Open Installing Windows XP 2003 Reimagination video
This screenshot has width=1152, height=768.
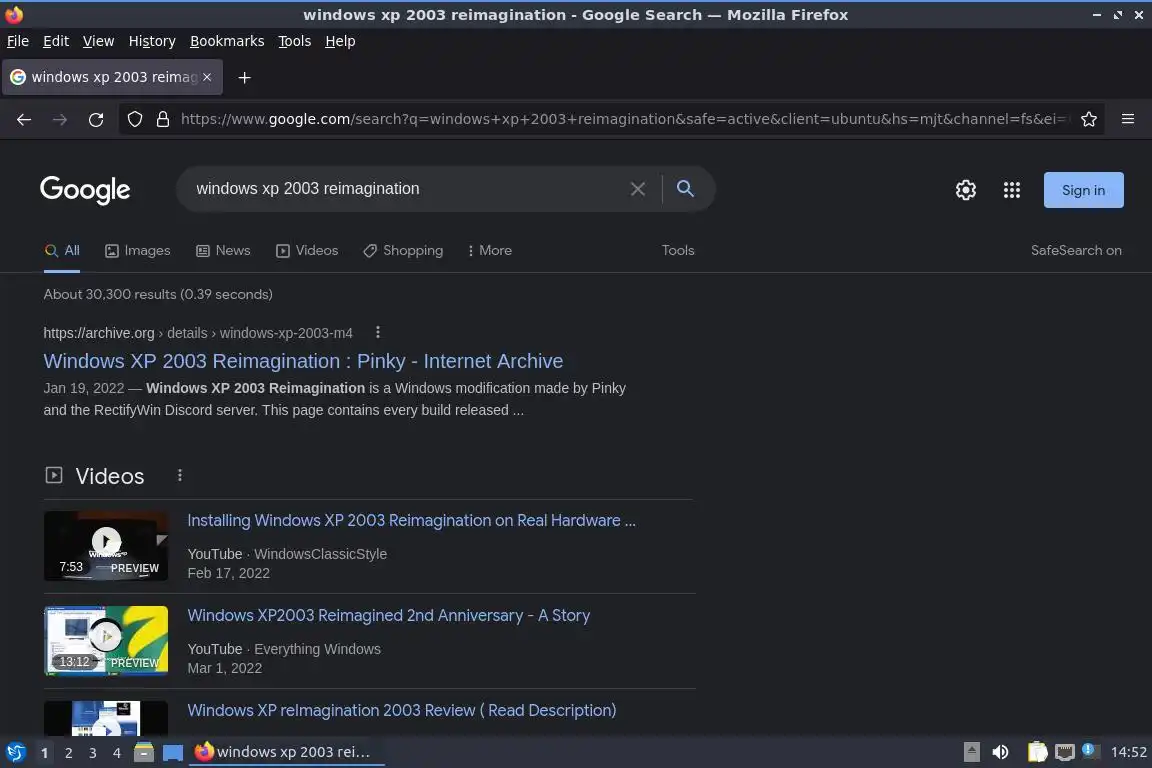pyautogui.click(x=411, y=520)
